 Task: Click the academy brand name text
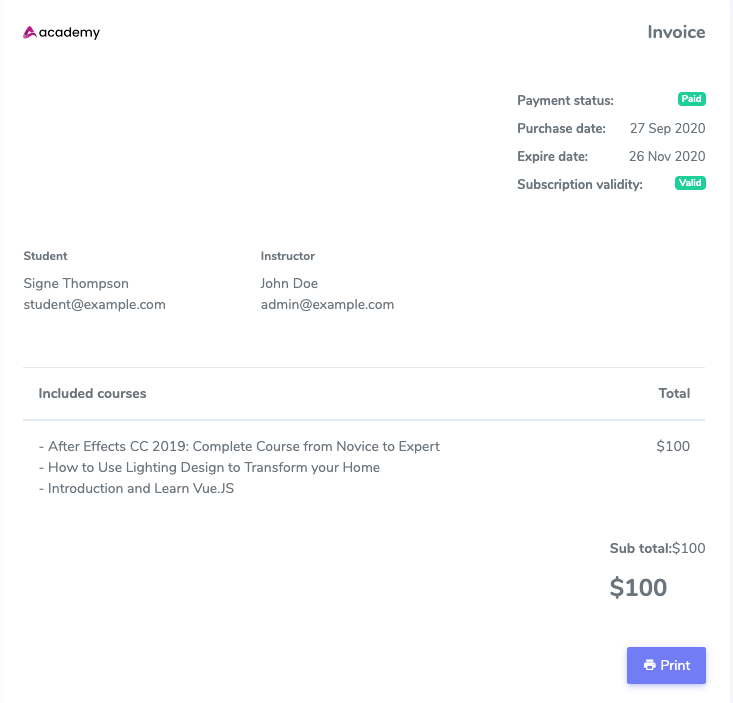70,33
